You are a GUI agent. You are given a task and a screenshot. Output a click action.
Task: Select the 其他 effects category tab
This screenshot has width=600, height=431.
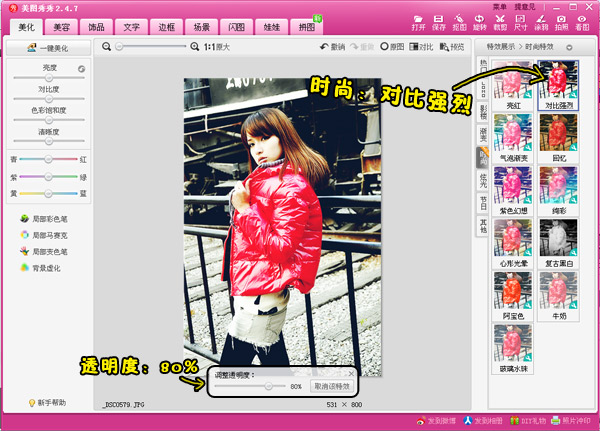point(483,226)
